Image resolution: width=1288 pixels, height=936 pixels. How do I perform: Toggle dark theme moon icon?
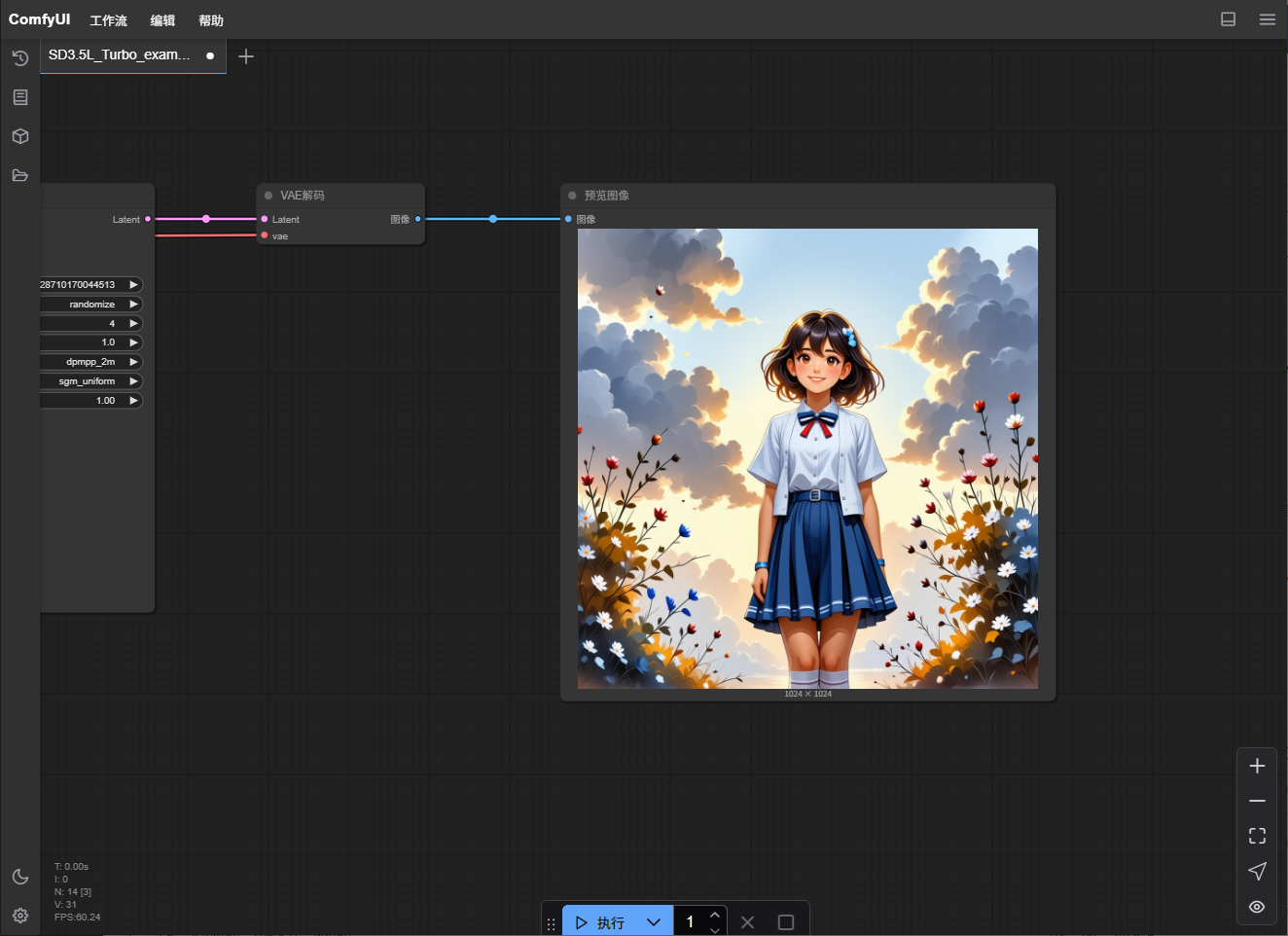coord(19,877)
